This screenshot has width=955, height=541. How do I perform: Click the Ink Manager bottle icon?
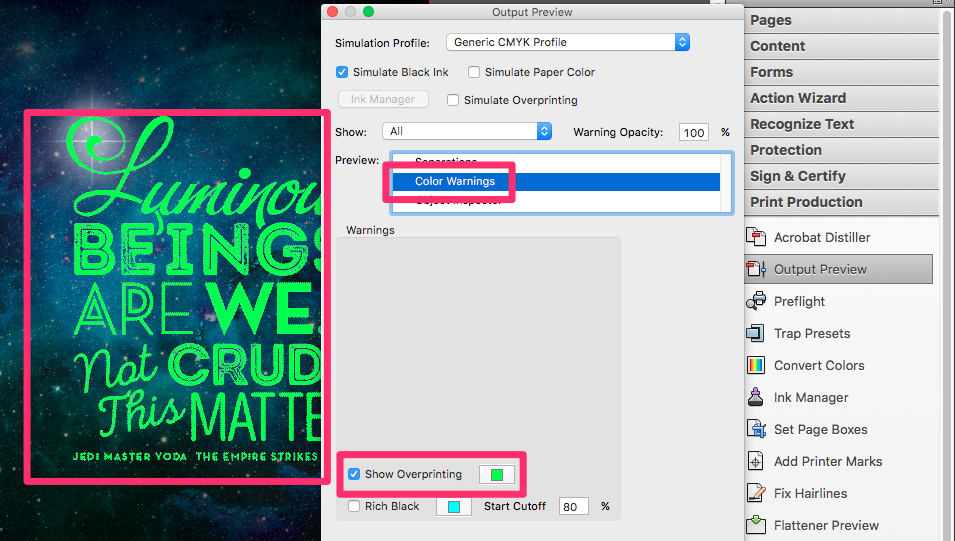[x=757, y=398]
